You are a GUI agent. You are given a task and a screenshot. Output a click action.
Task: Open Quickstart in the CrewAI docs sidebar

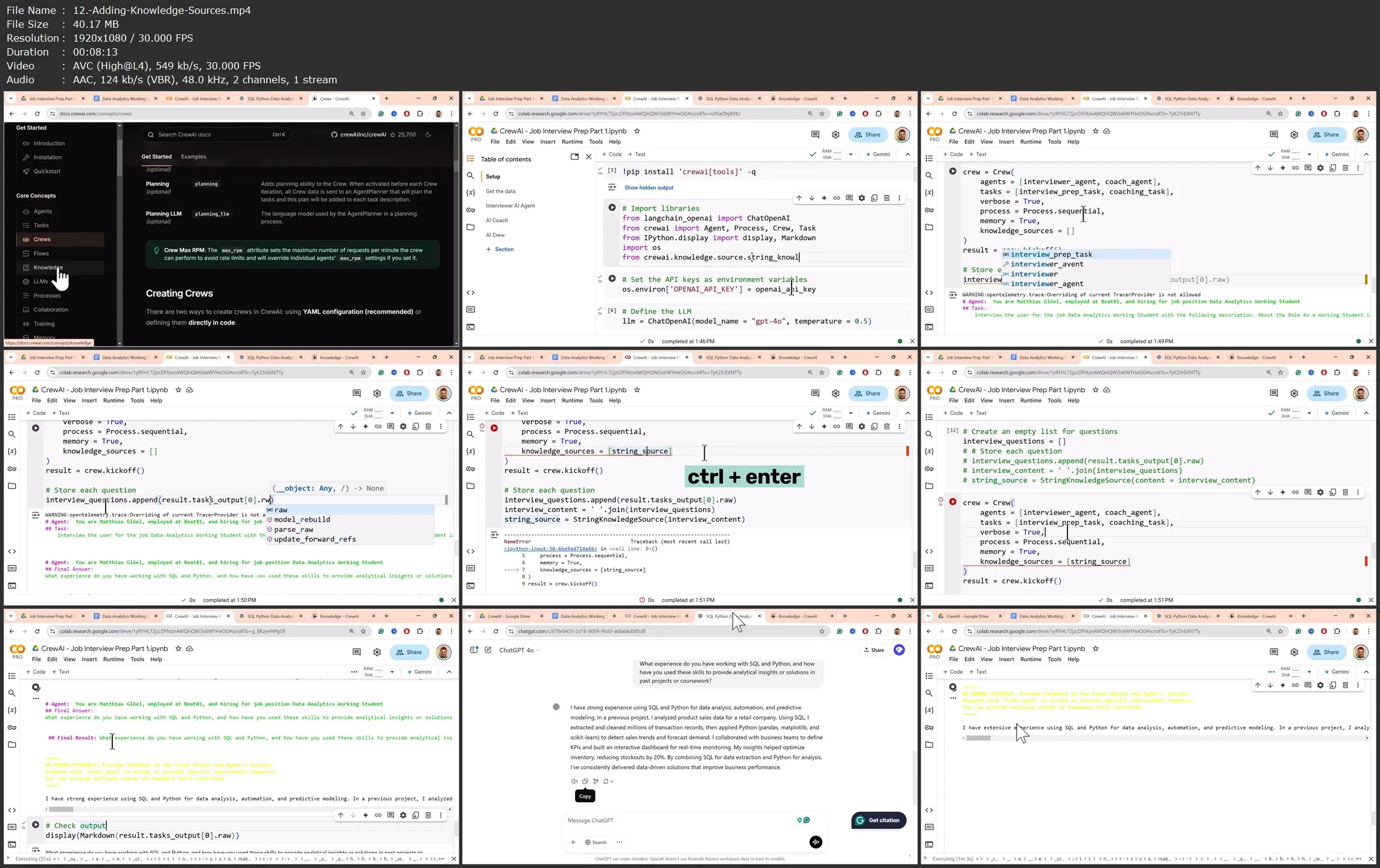[46, 171]
